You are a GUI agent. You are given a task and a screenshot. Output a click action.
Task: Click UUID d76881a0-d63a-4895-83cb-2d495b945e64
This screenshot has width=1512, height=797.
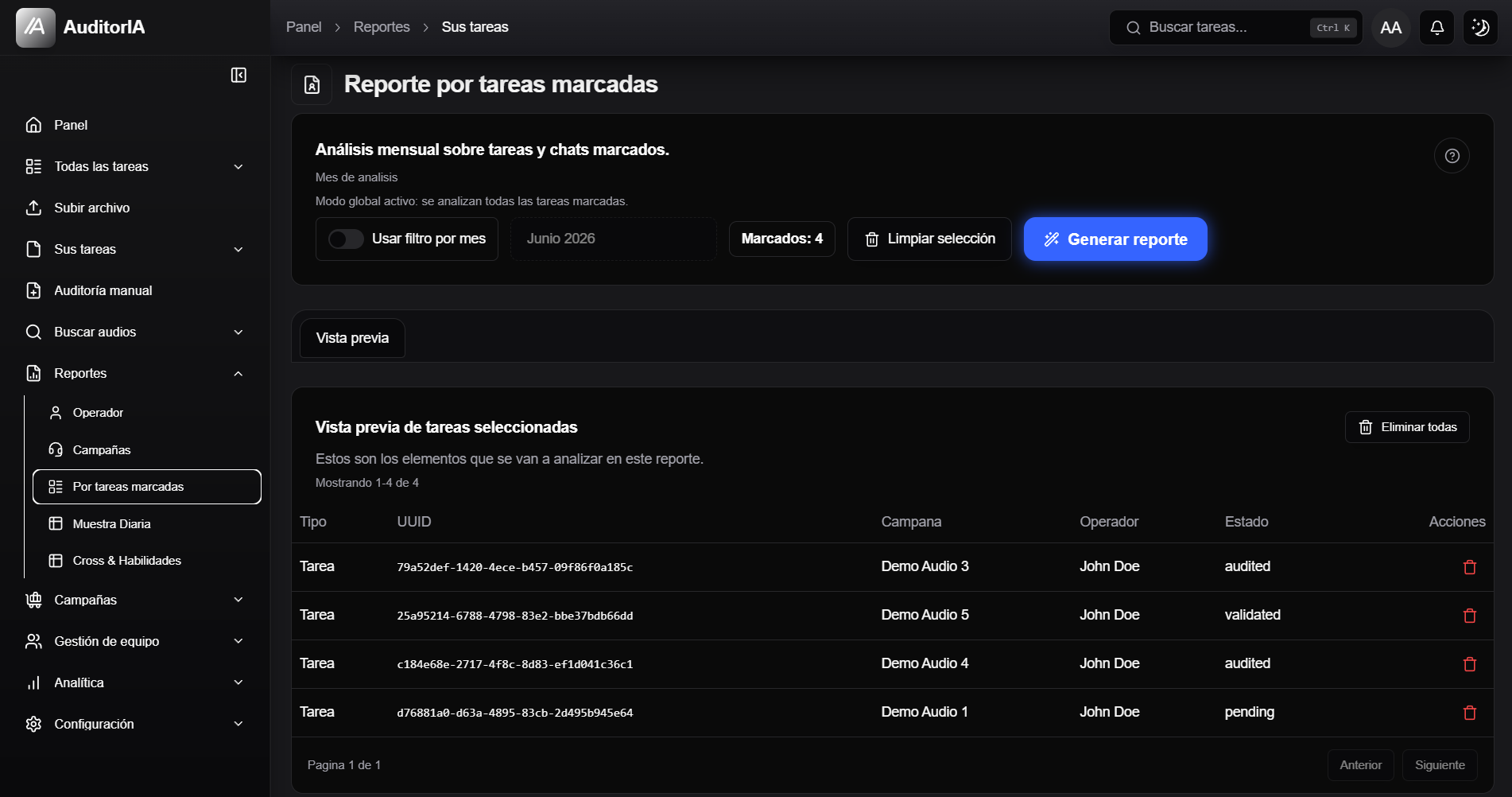click(515, 713)
